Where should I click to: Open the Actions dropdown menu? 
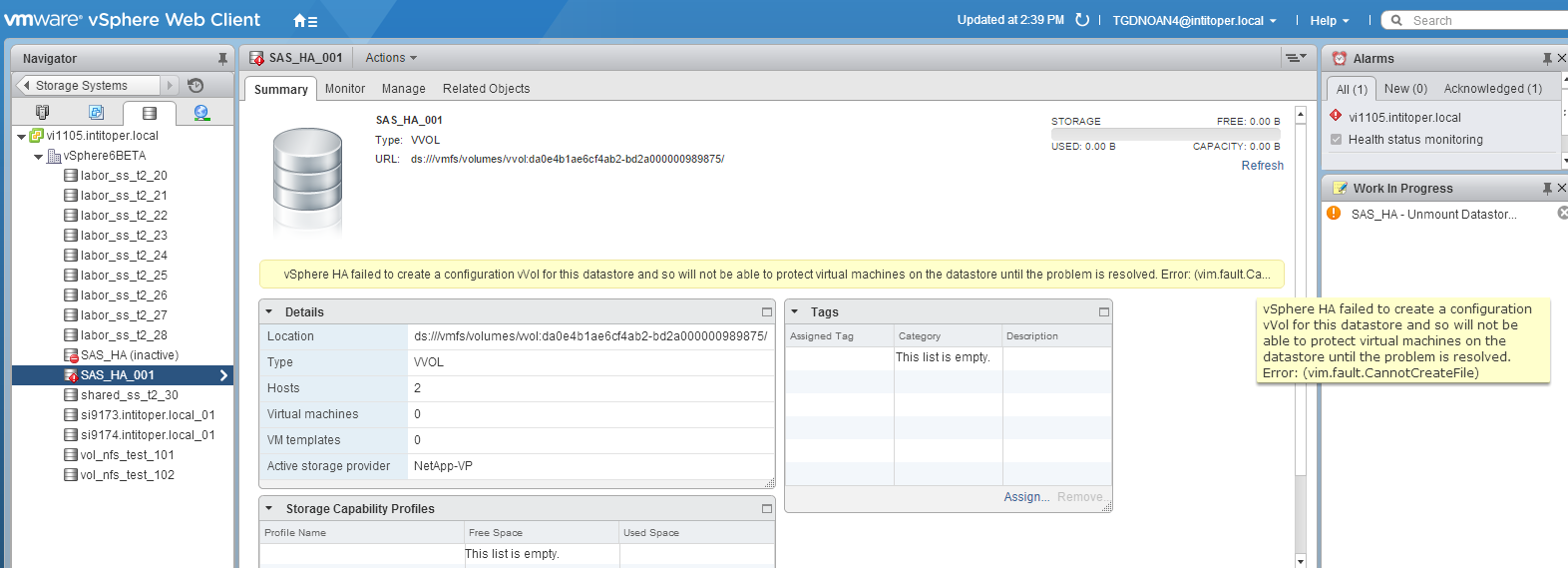point(390,58)
